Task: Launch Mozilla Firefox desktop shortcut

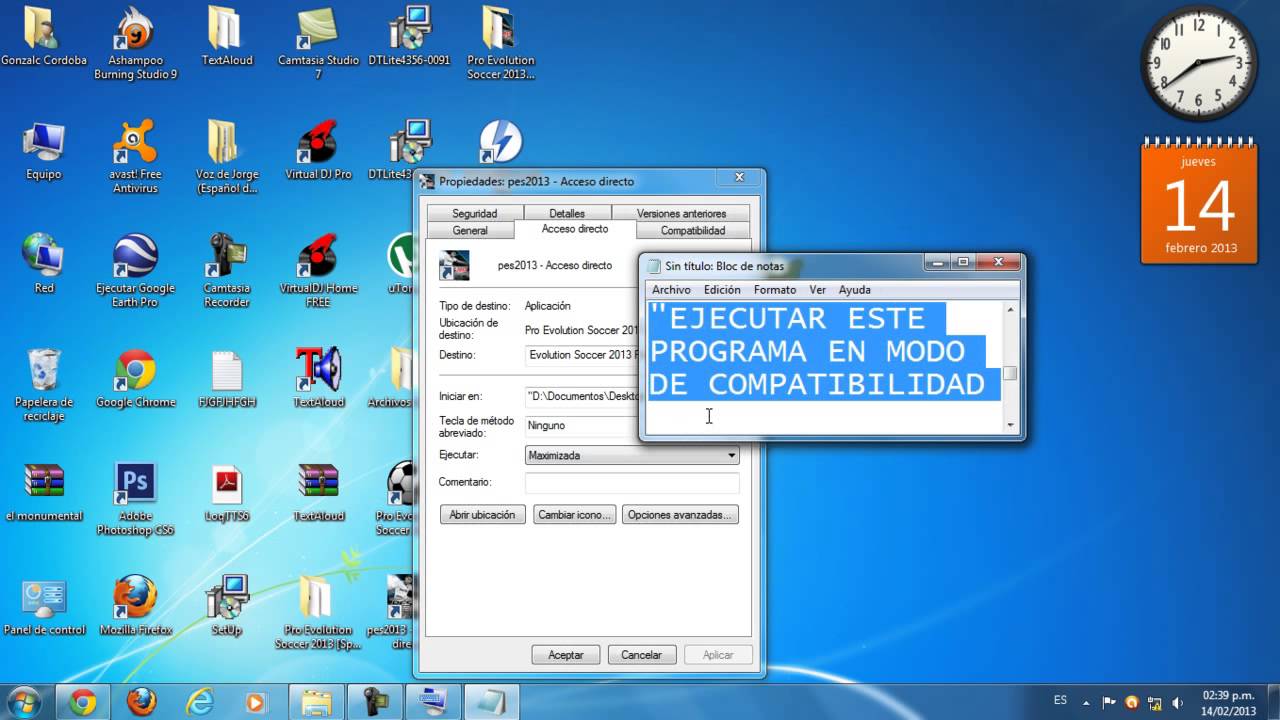Action: tap(135, 606)
